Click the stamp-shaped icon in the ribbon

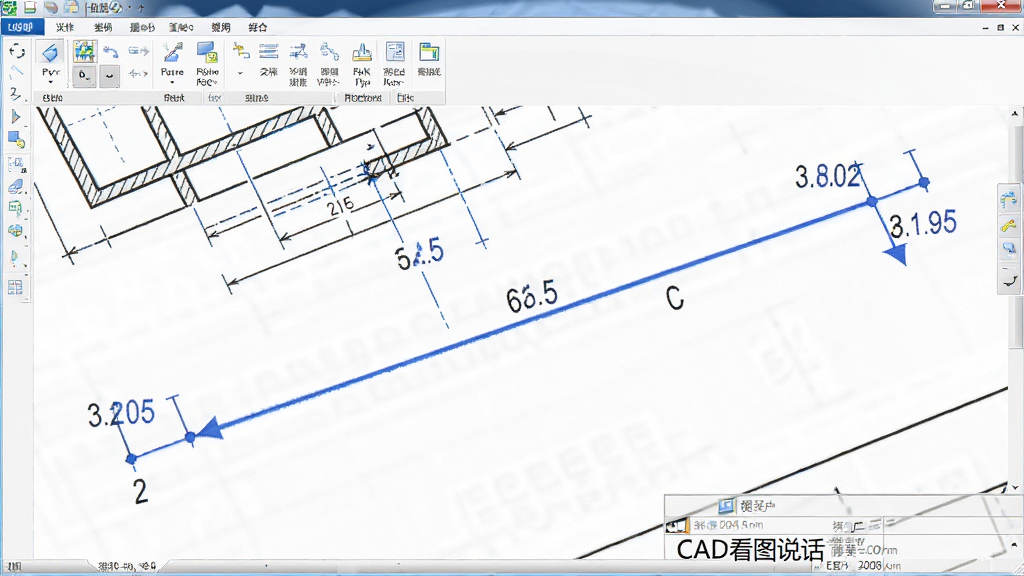point(362,53)
